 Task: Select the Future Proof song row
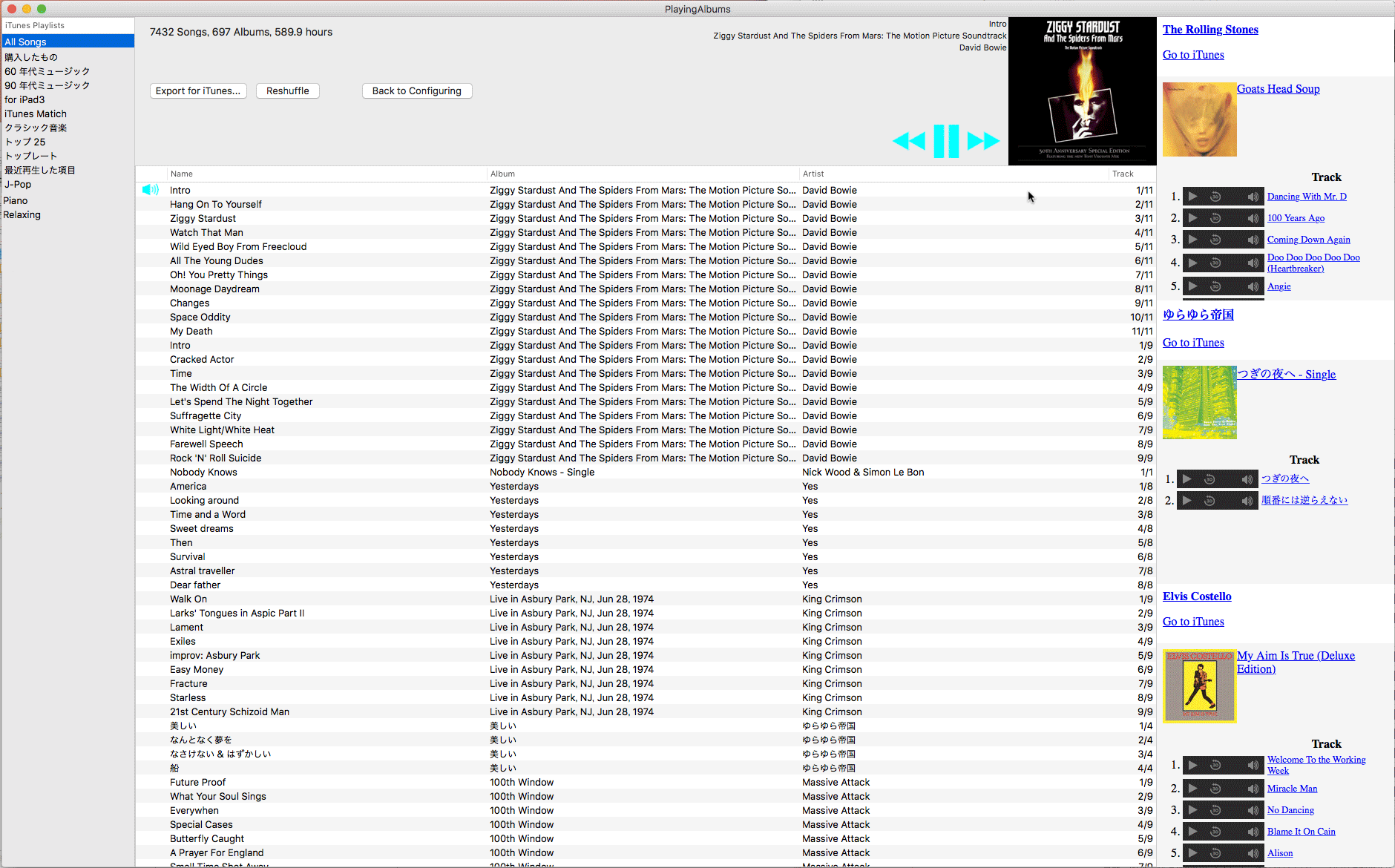(x=646, y=782)
